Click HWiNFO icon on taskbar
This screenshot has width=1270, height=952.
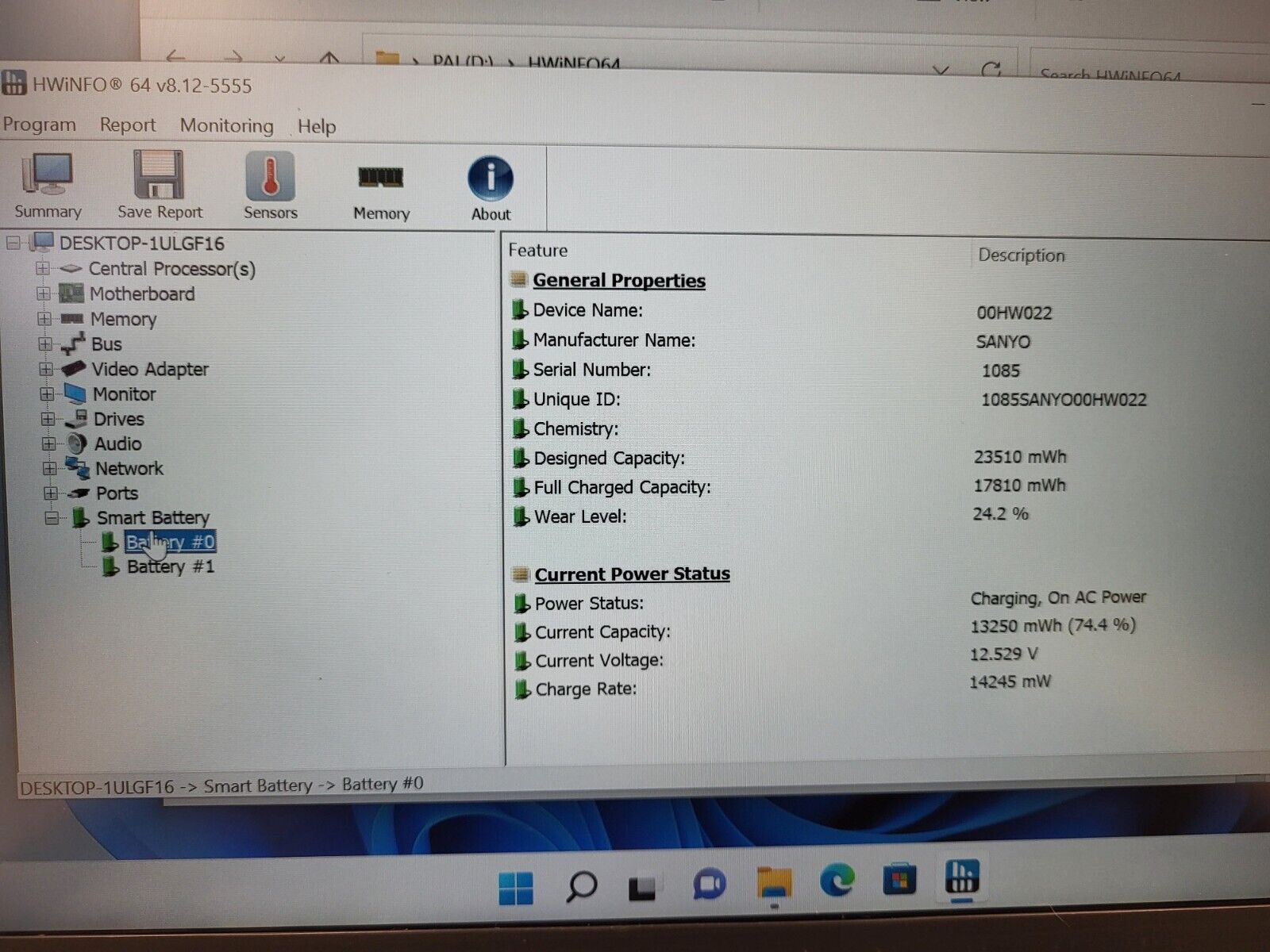[962, 877]
